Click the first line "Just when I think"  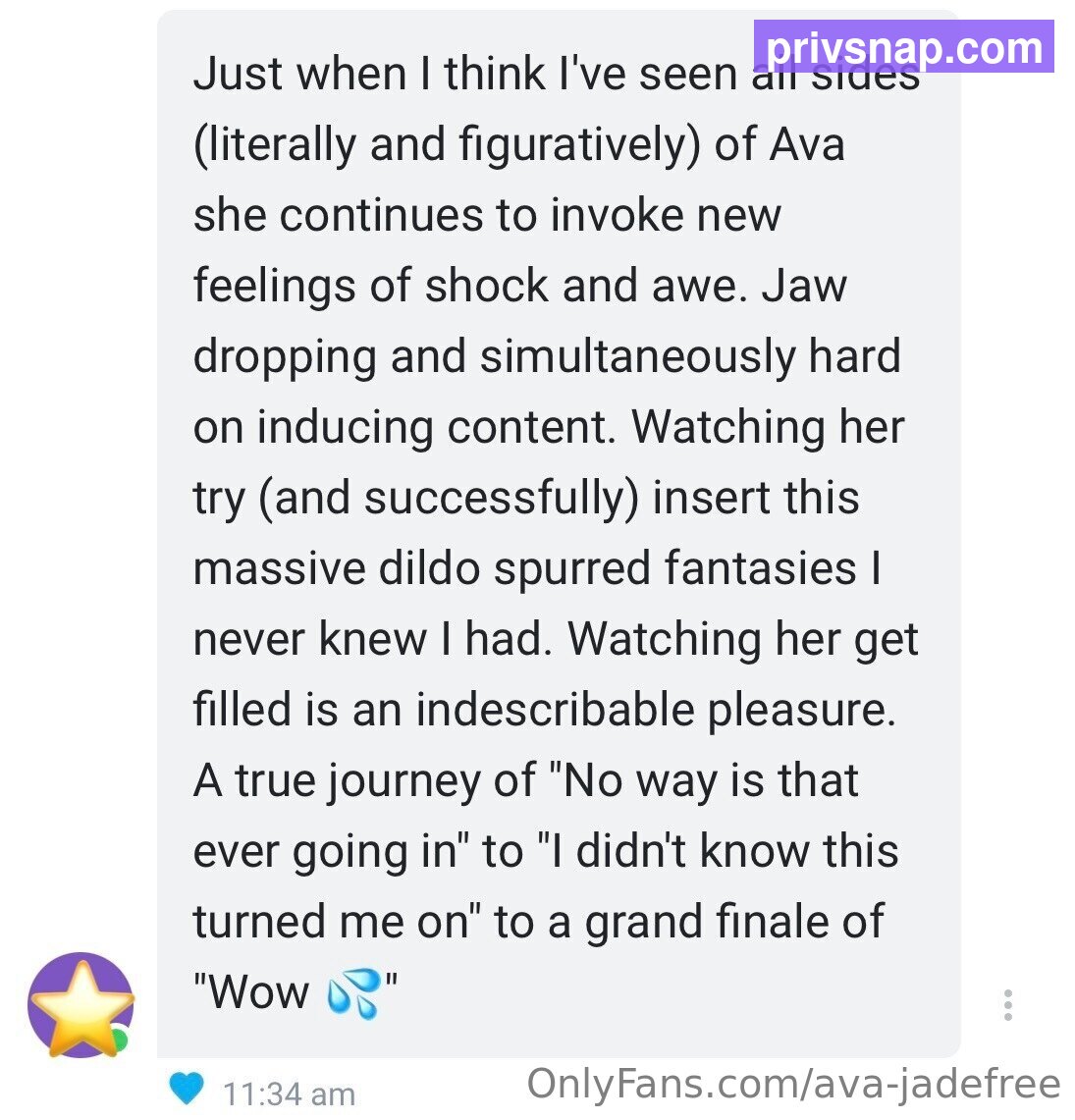[x=369, y=74]
